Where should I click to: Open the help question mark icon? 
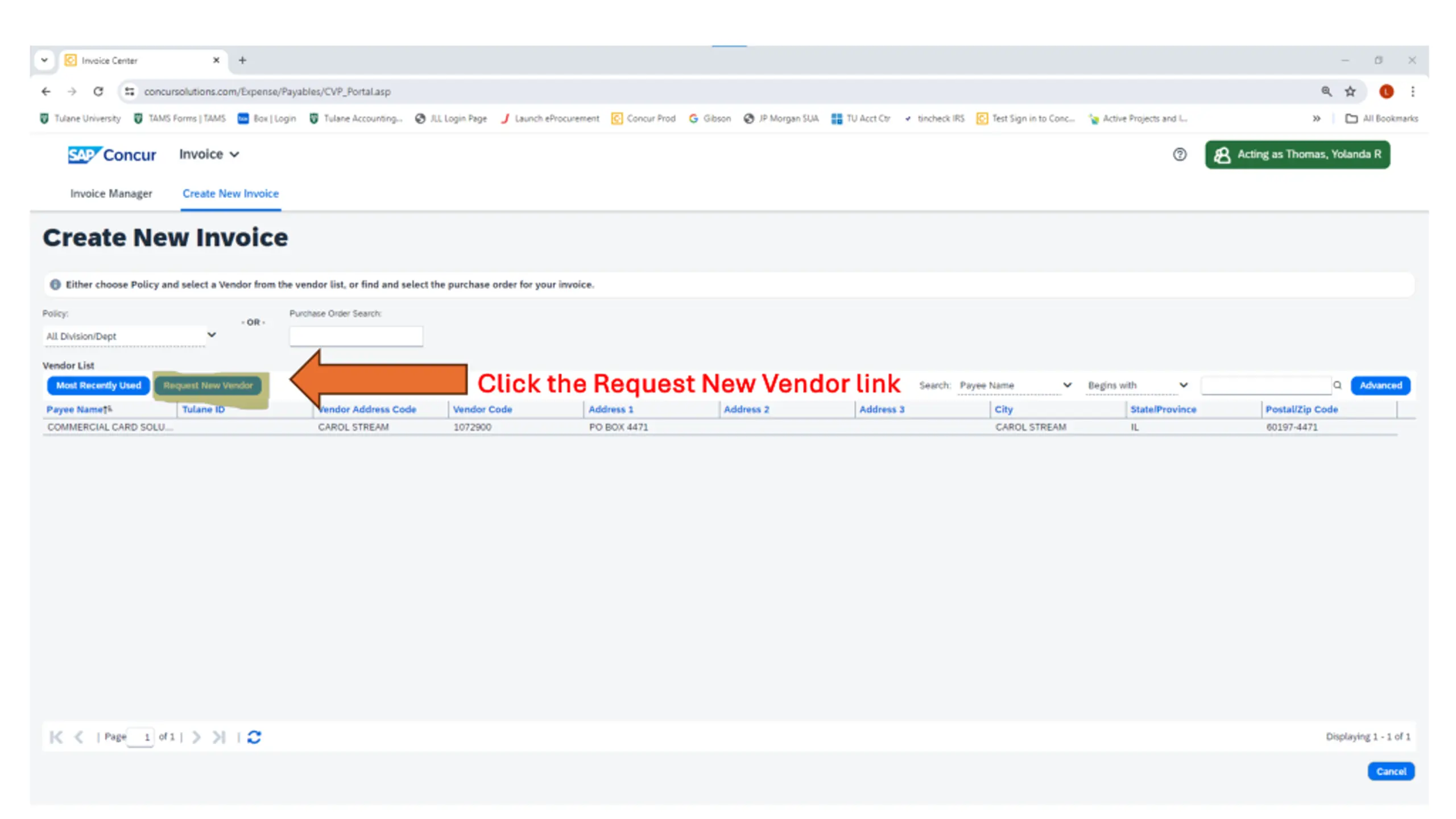(1180, 155)
